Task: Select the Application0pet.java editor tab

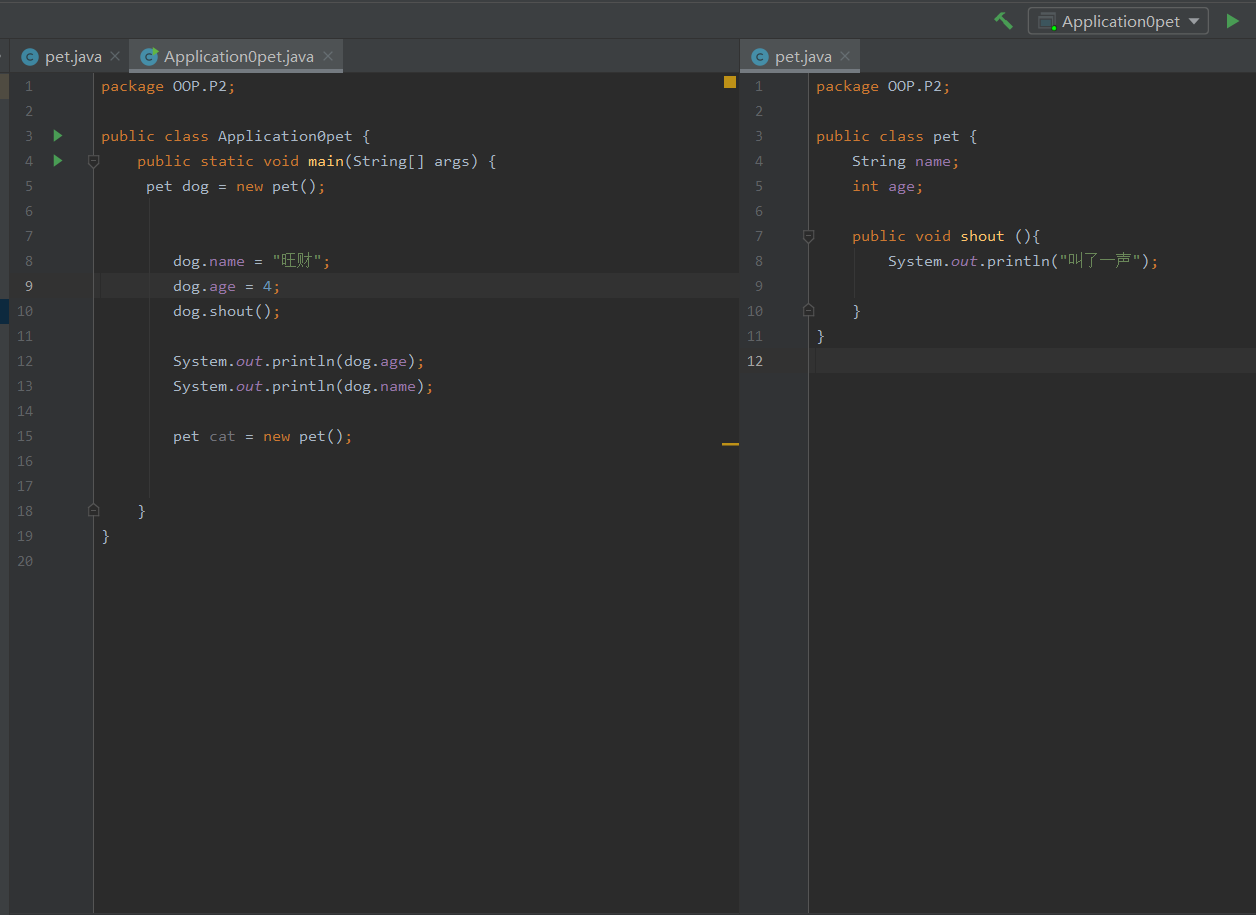Action: (x=238, y=57)
